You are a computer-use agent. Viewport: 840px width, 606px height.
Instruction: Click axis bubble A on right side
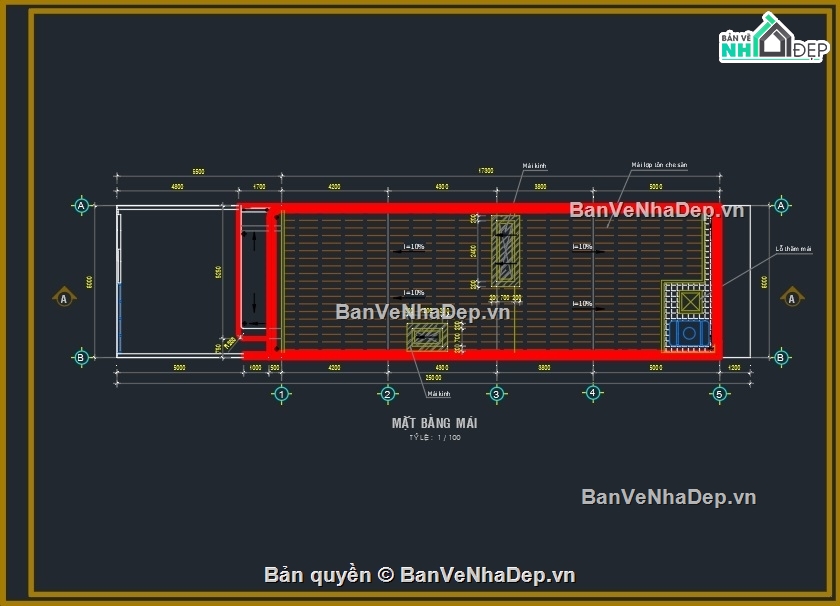[x=781, y=206]
